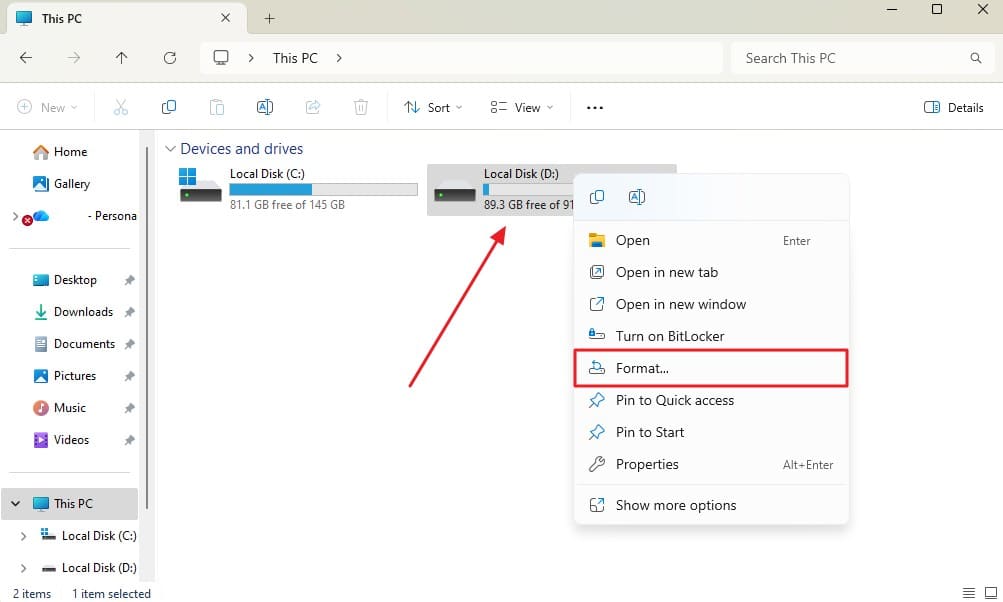Open Documents in navigation pane
1003x602 pixels.
point(84,344)
